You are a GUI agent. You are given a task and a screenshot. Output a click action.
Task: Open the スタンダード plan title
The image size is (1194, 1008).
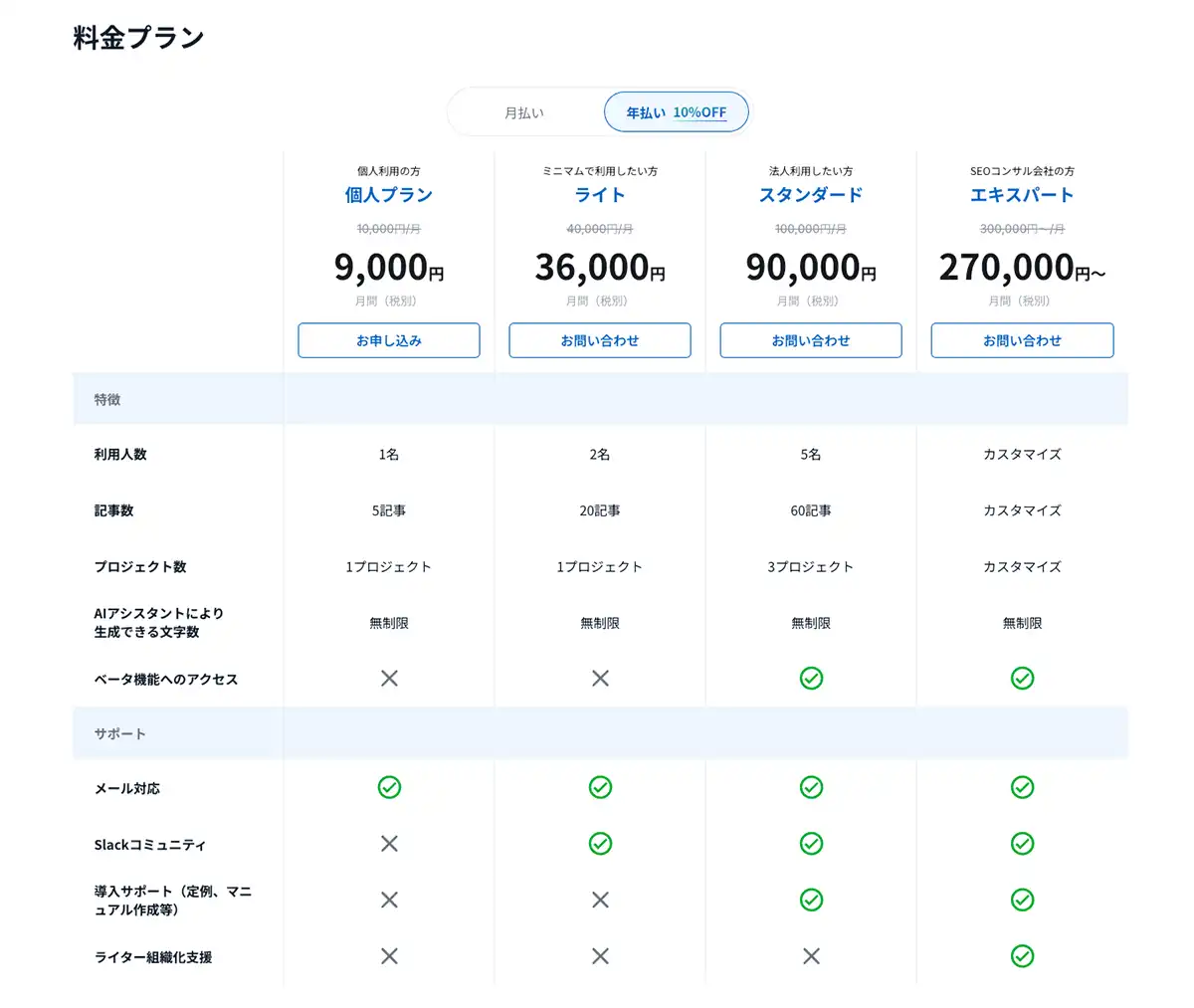tap(811, 195)
